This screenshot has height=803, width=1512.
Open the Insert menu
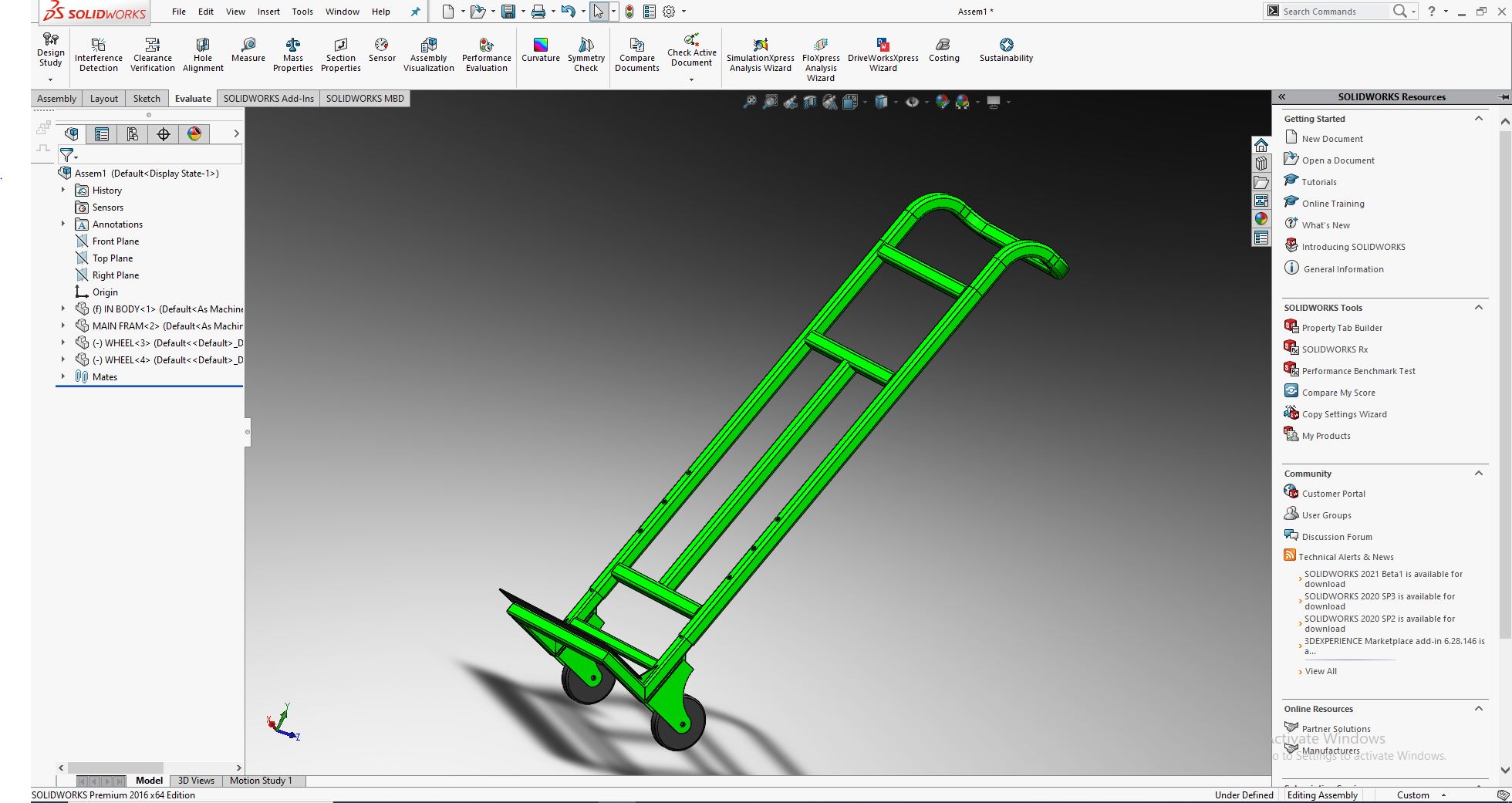tap(268, 12)
